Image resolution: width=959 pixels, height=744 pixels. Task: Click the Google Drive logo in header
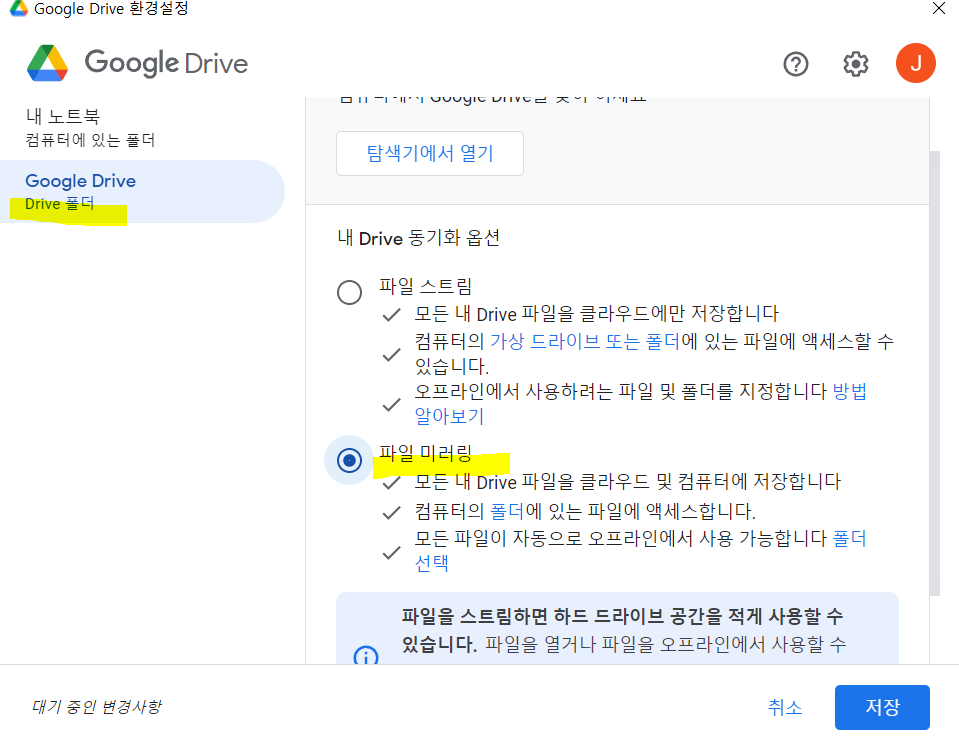pos(138,63)
